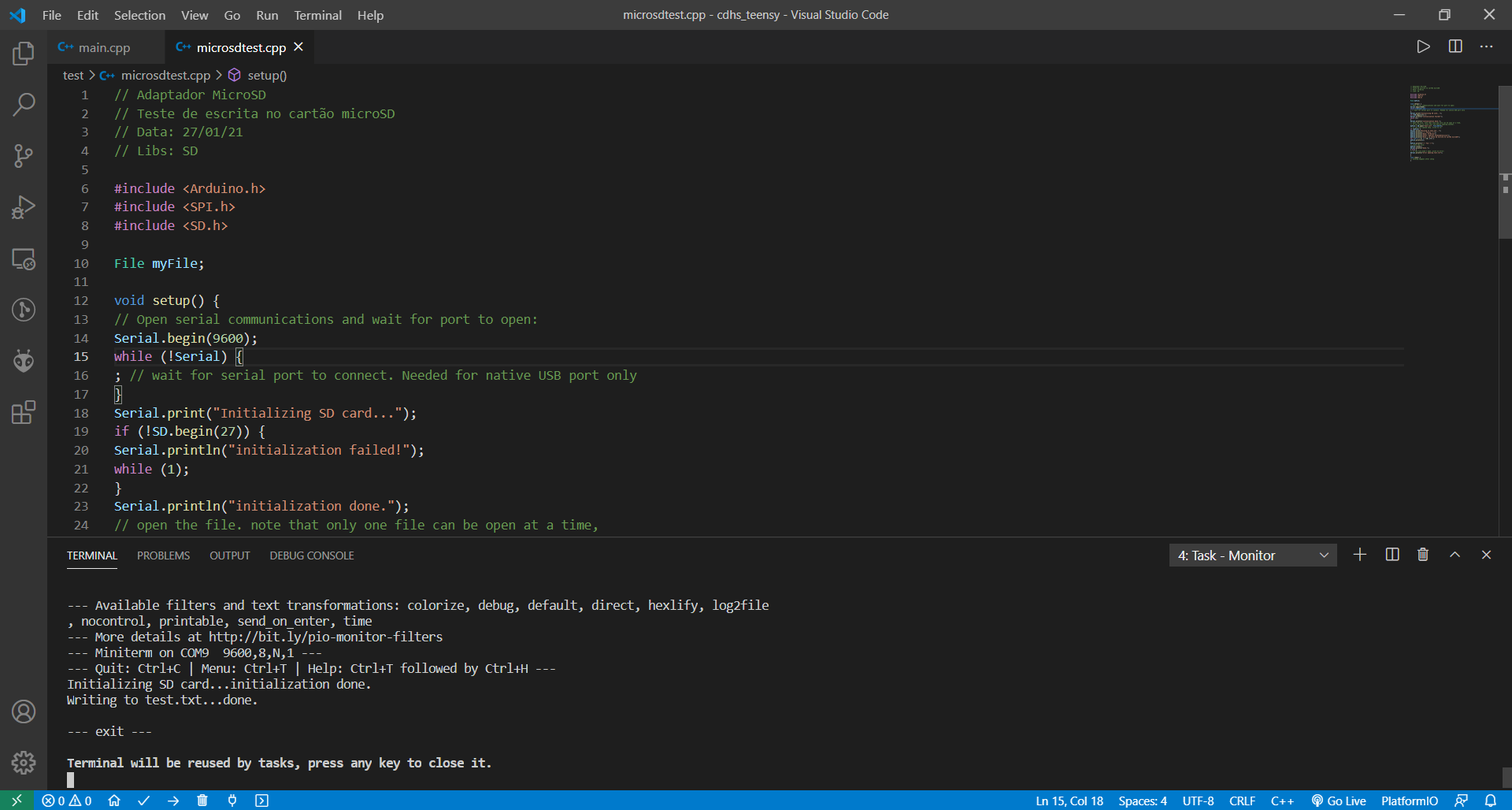Image resolution: width=1512 pixels, height=810 pixels.
Task: Open the View menu
Action: point(195,15)
